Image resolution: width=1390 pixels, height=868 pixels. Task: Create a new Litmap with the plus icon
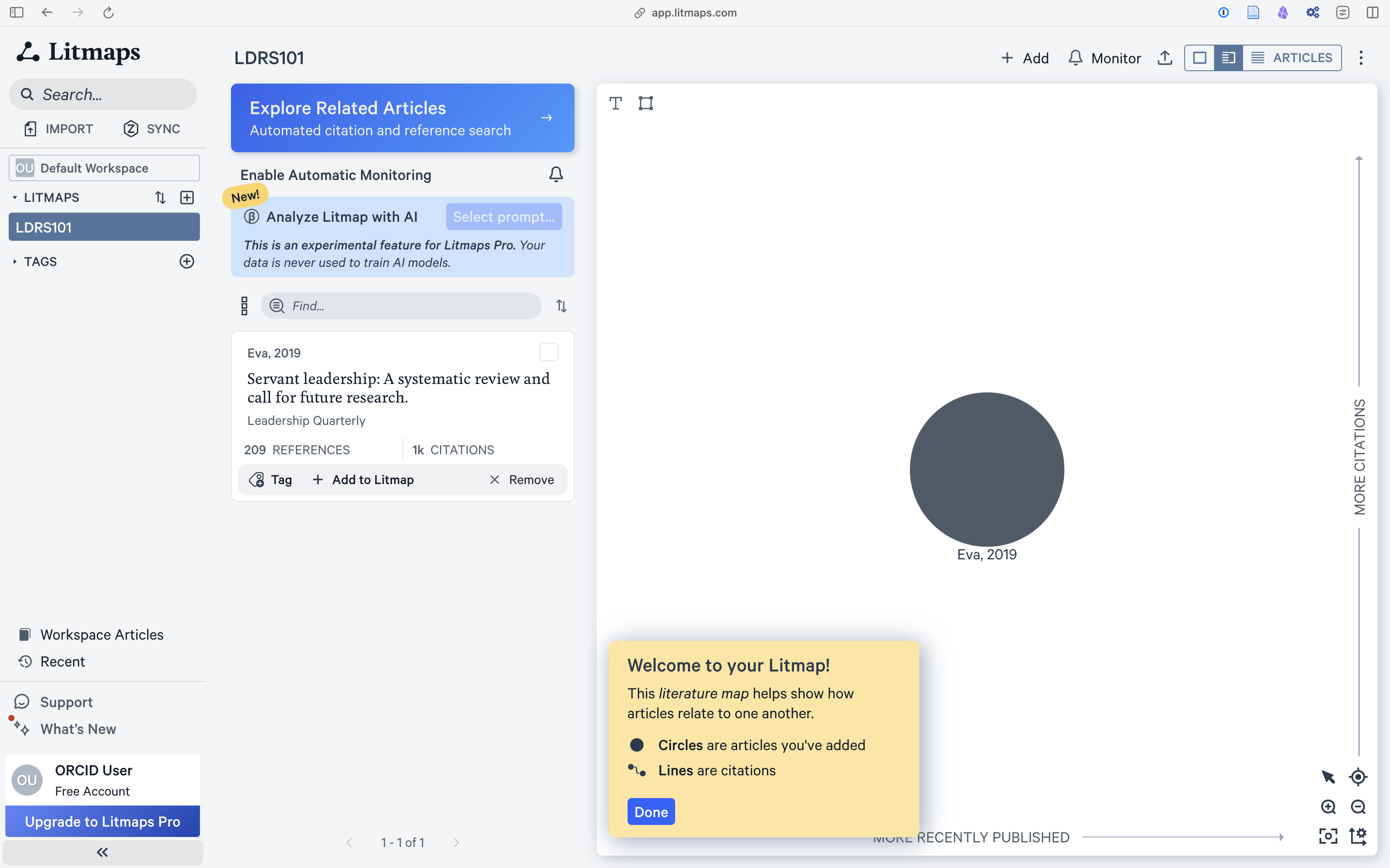pyautogui.click(x=187, y=197)
